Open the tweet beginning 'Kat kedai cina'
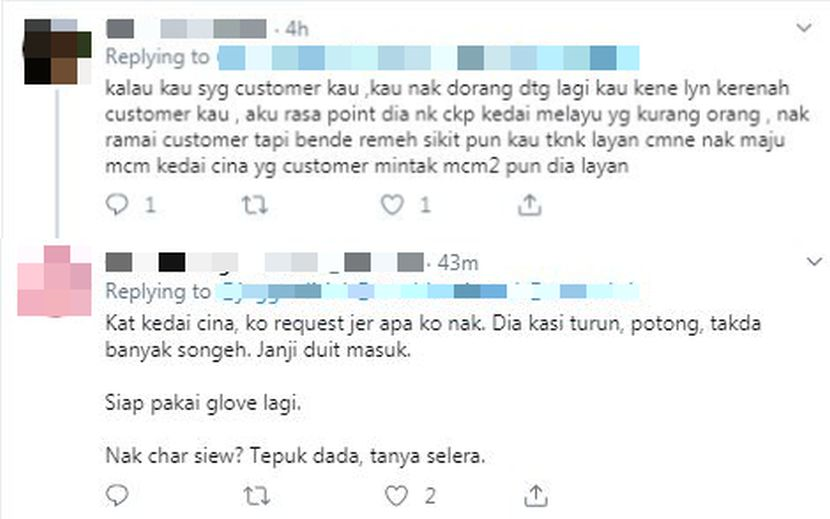 [x=433, y=389]
